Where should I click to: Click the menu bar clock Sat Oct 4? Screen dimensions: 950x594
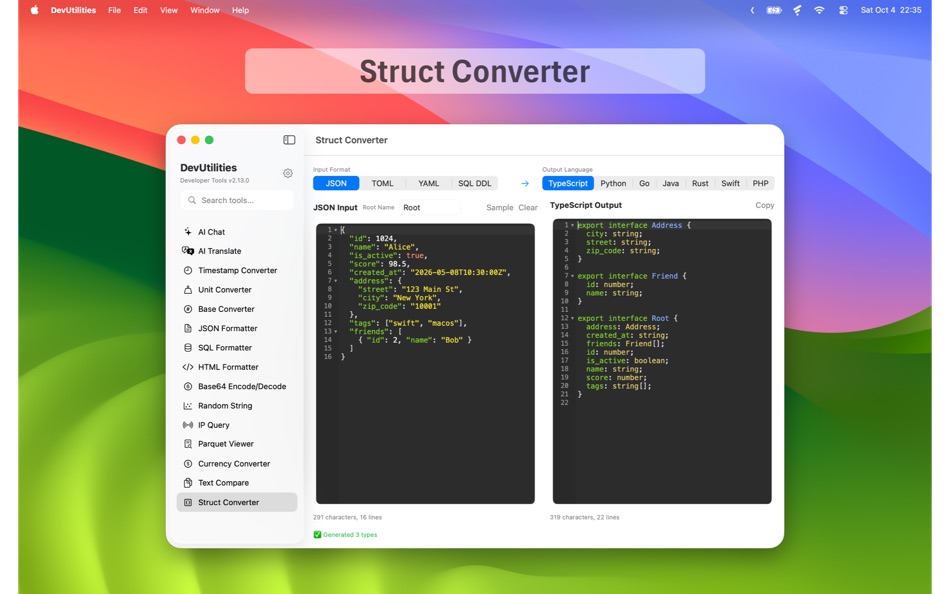(891, 10)
